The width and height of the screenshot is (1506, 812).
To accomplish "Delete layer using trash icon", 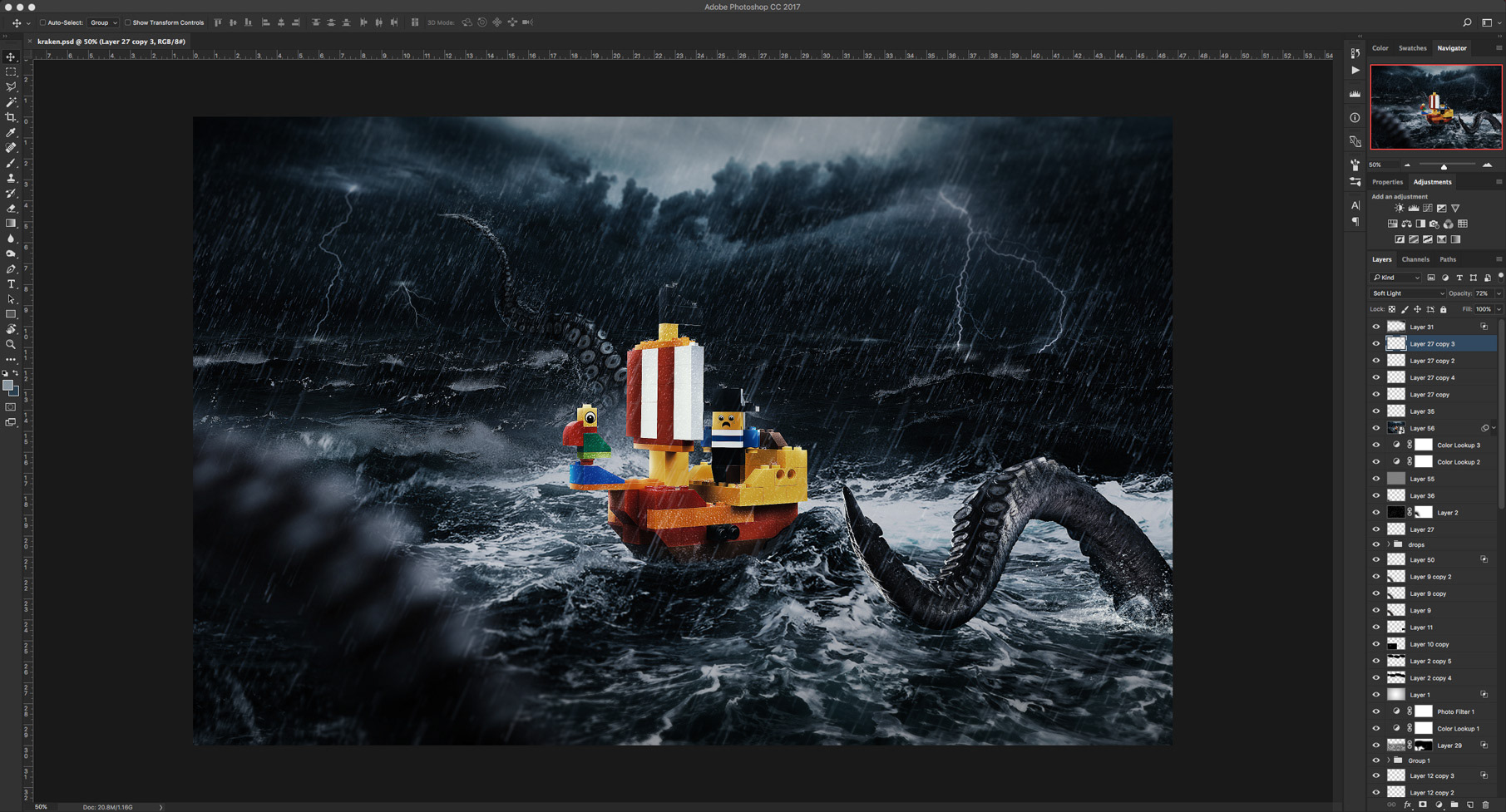I will pos(1486,805).
